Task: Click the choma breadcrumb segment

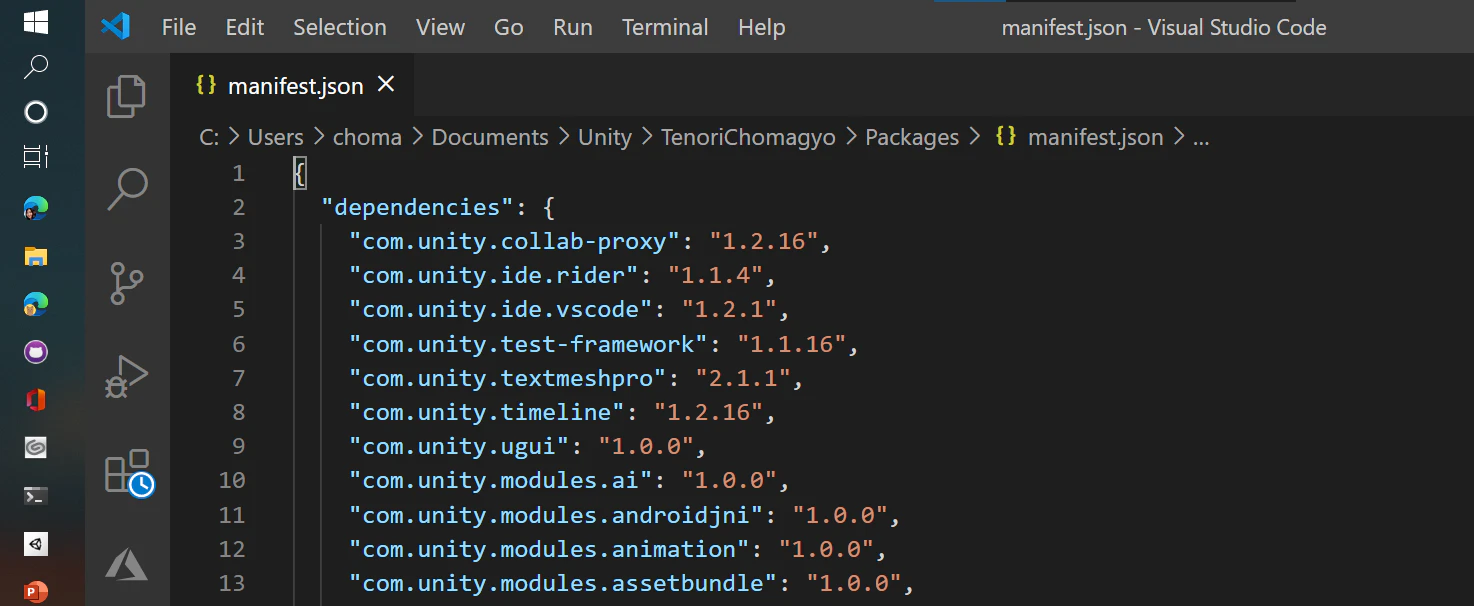Action: tap(367, 138)
